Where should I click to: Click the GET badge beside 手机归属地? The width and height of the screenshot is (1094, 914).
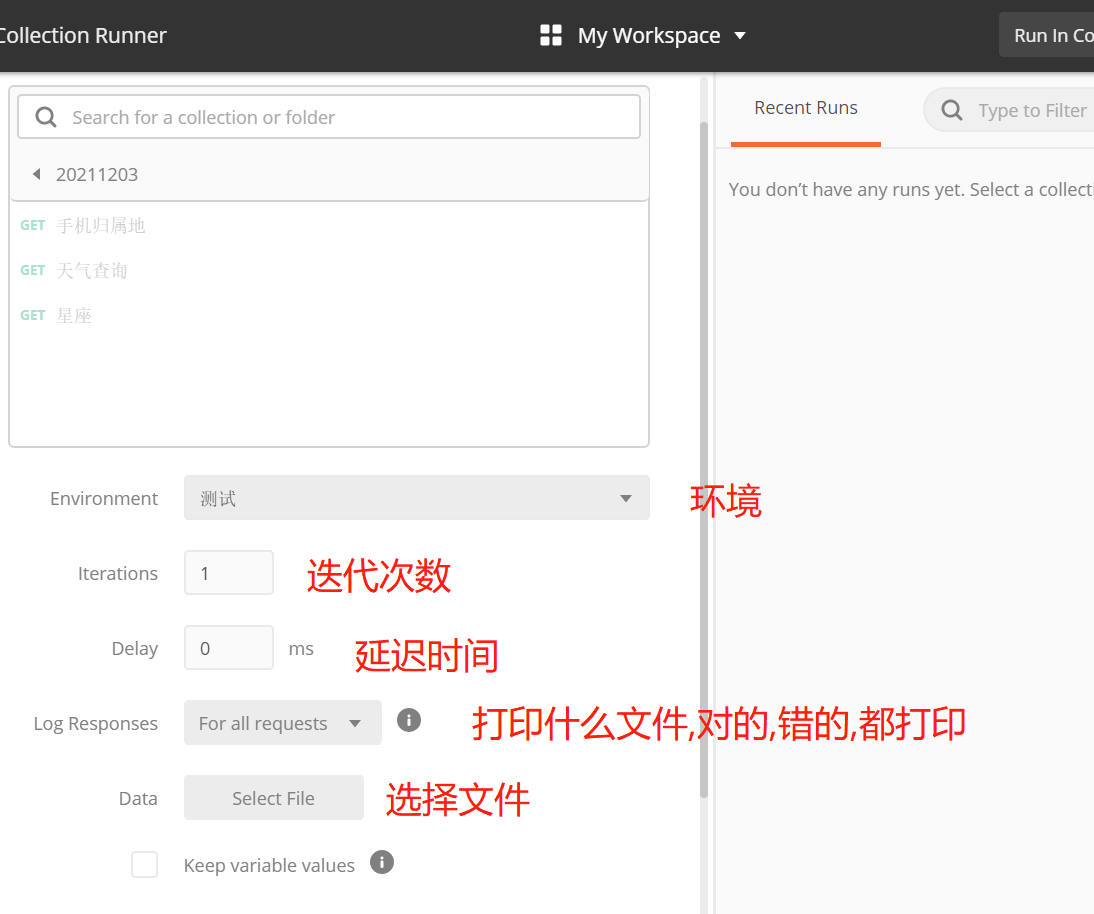click(x=33, y=225)
